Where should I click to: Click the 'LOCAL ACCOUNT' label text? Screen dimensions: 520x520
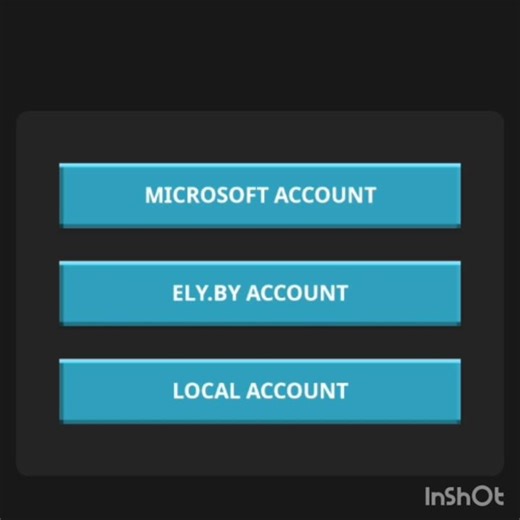pyautogui.click(x=260, y=391)
